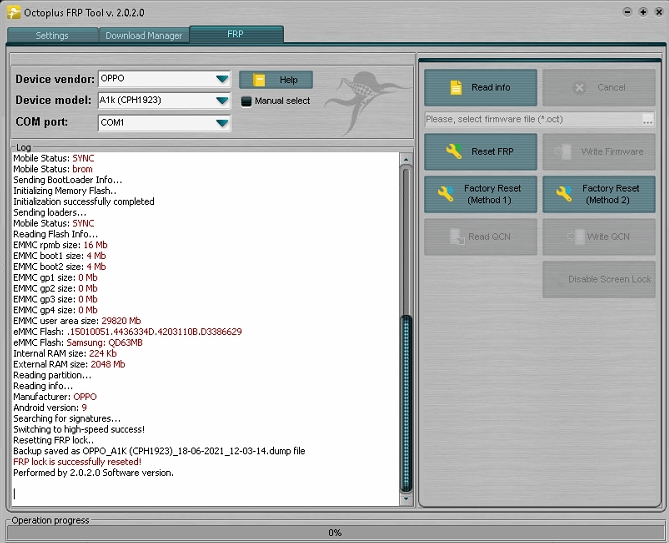This screenshot has width=669, height=543.
Task: Click the 'Backup saved as OPPO_A1K' log line
Action: tap(159, 451)
